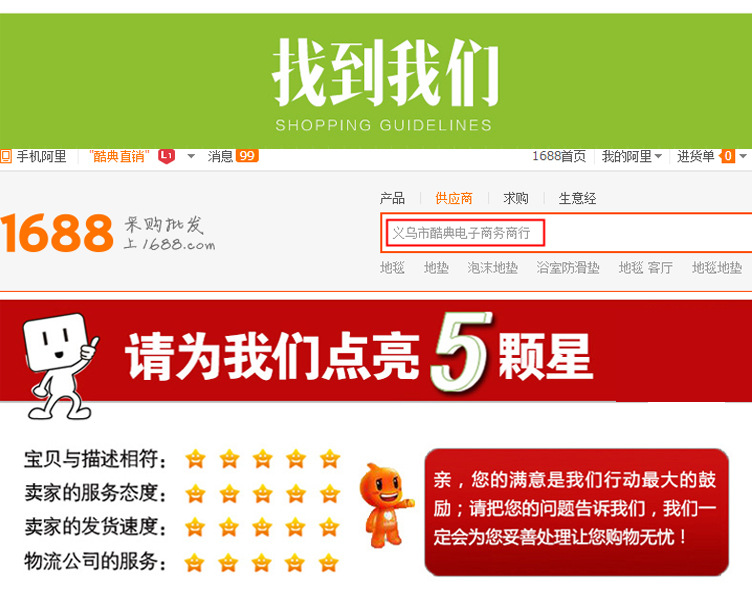Click the orange Alibaba mascot figure
The width and height of the screenshot is (752, 609).
[x=385, y=505]
